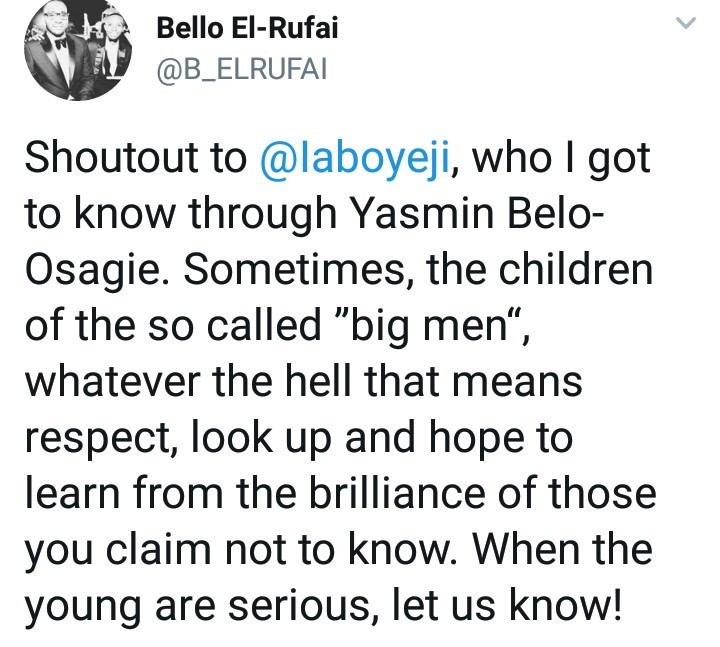Image resolution: width=720 pixels, height=647 pixels.
Task: Click the word "brilliance" in the tweet
Action: (397, 494)
